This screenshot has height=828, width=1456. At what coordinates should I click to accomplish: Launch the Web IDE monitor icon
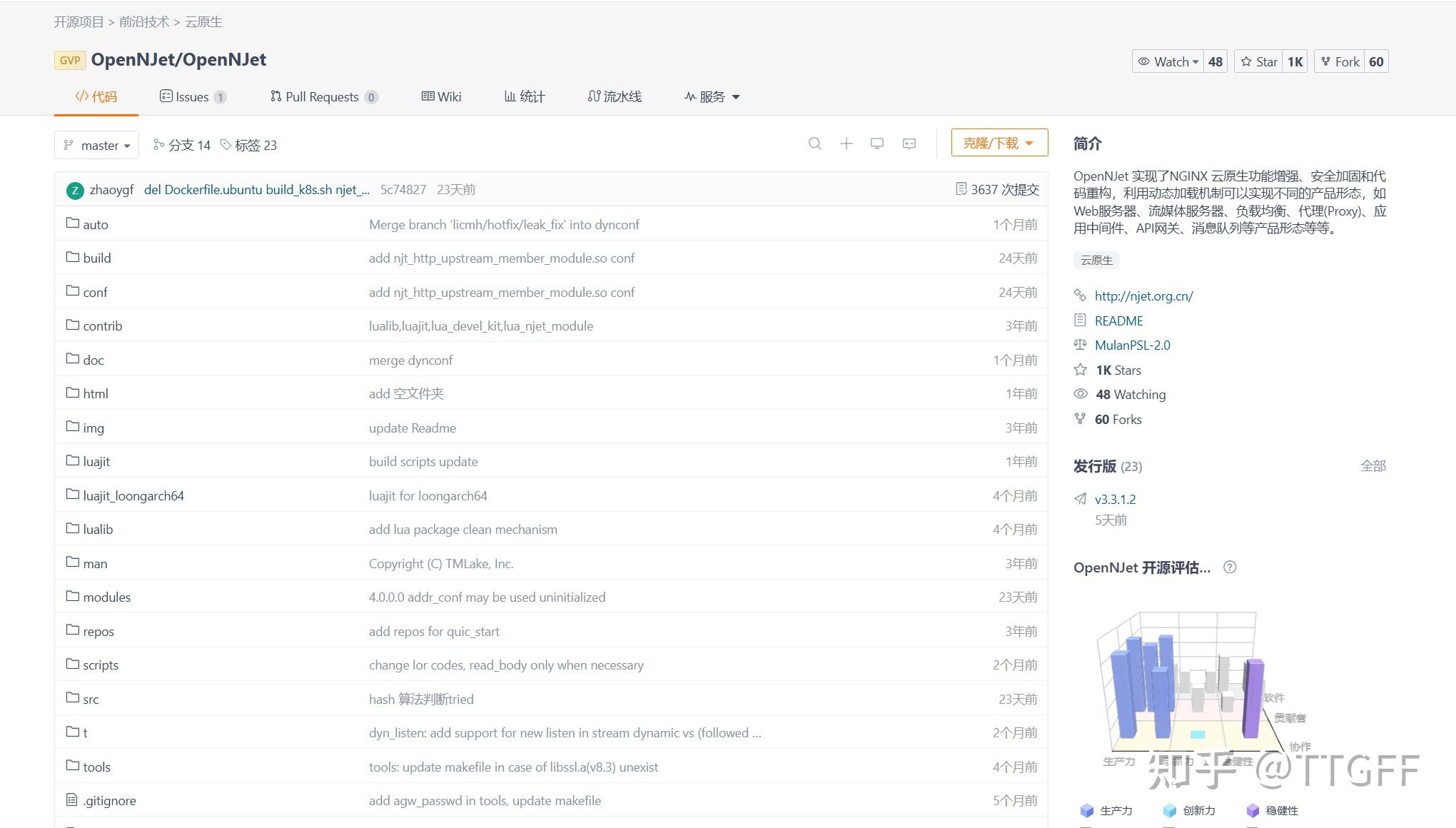[x=877, y=143]
